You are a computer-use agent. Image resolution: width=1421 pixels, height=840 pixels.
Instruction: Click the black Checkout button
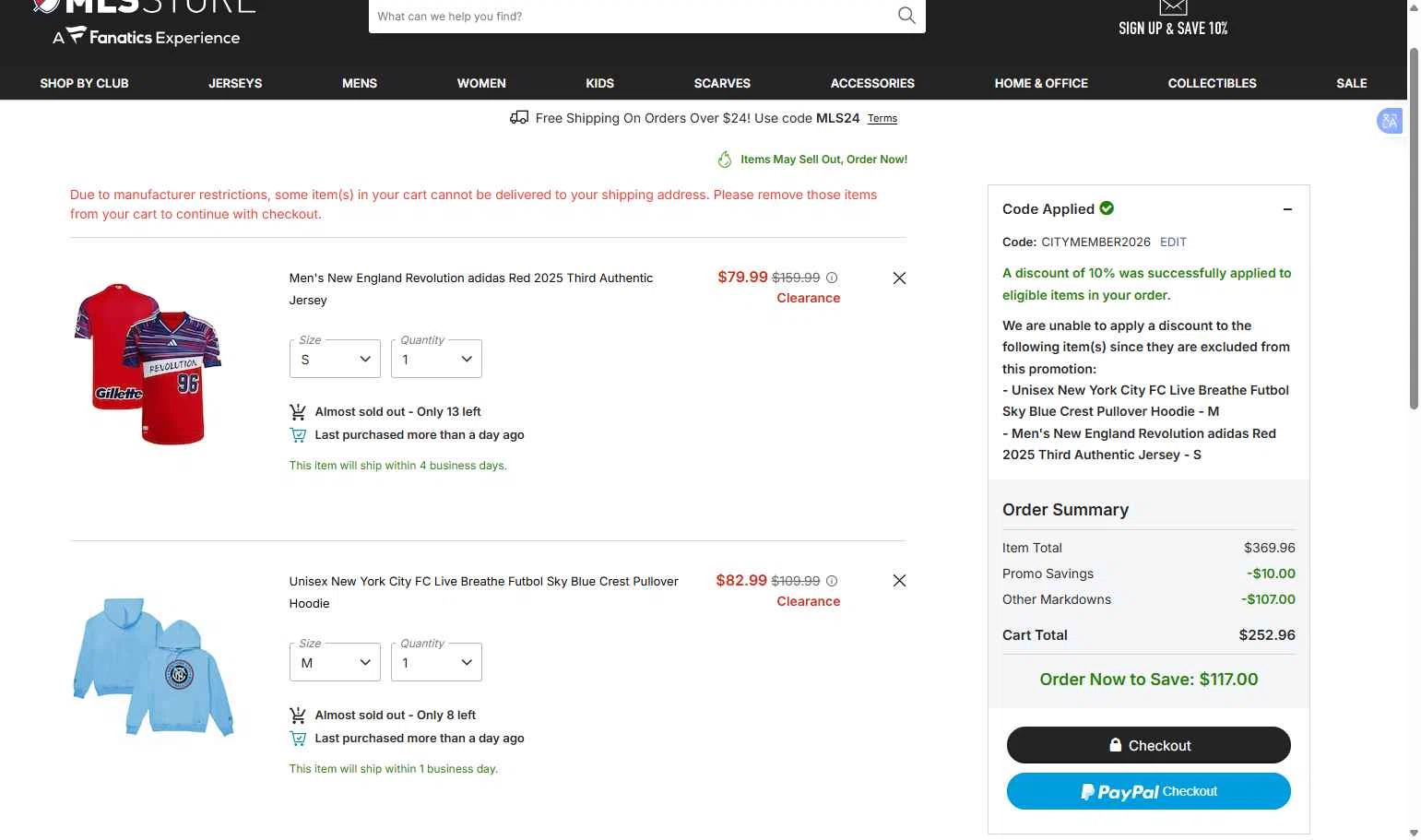[x=1149, y=745]
